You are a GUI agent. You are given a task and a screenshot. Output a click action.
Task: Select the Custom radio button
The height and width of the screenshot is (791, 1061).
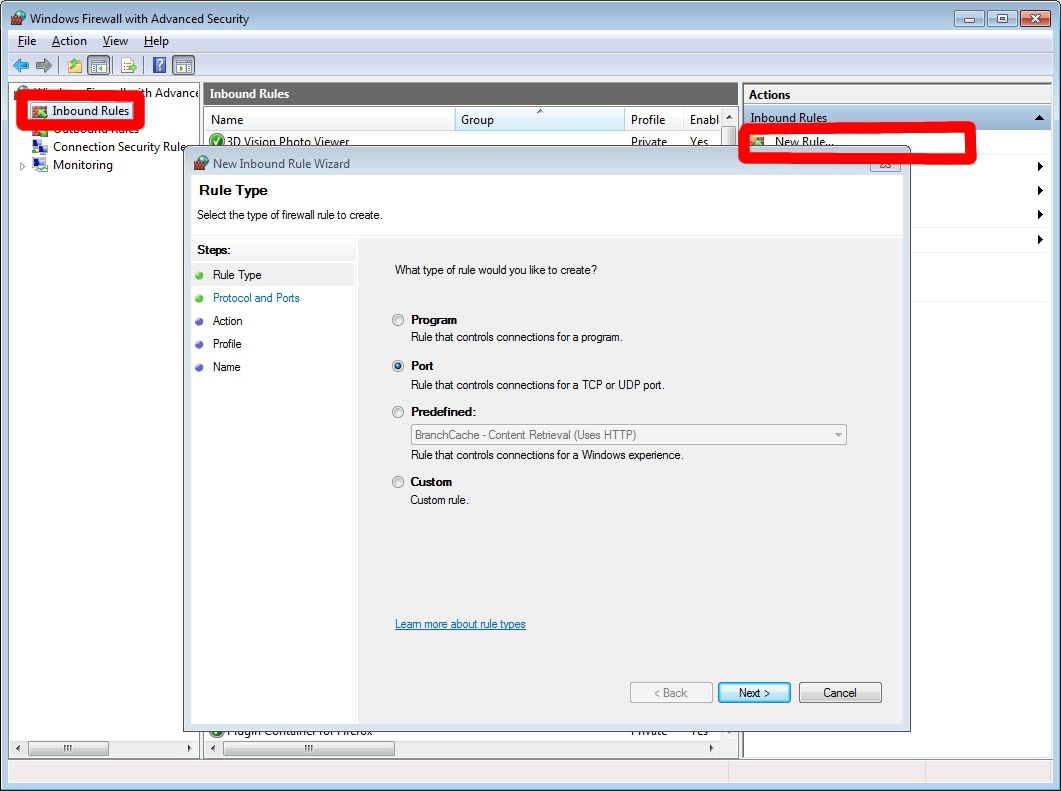[x=398, y=482]
